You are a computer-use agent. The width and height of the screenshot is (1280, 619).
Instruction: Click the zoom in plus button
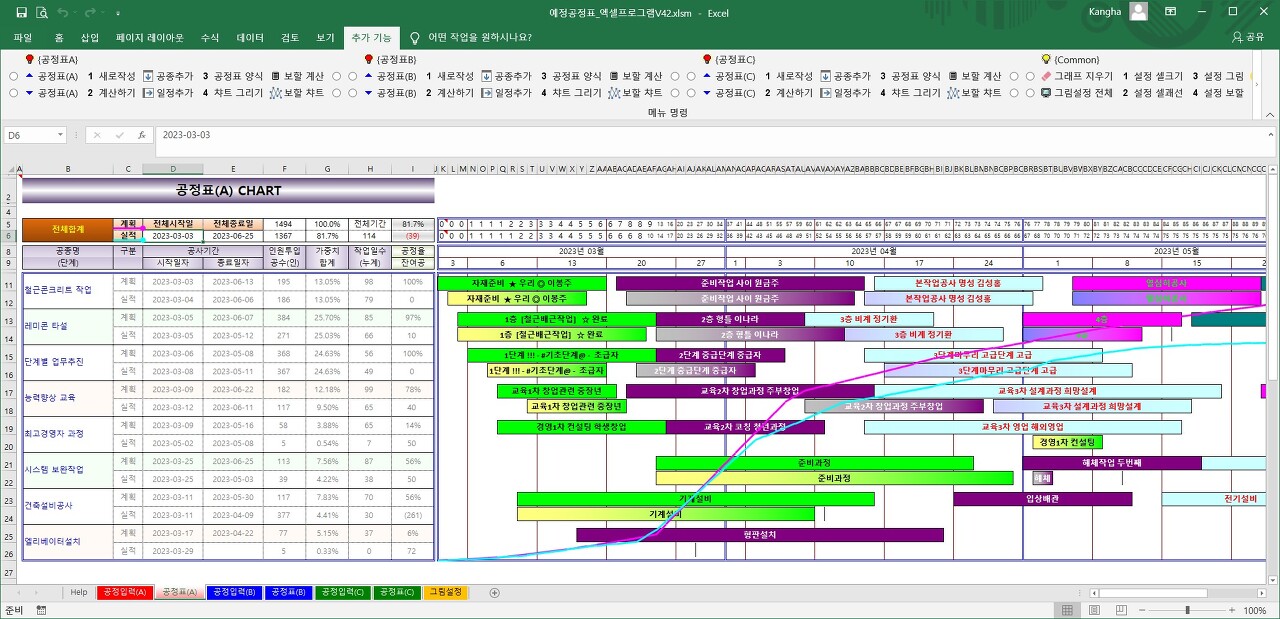pos(1232,610)
